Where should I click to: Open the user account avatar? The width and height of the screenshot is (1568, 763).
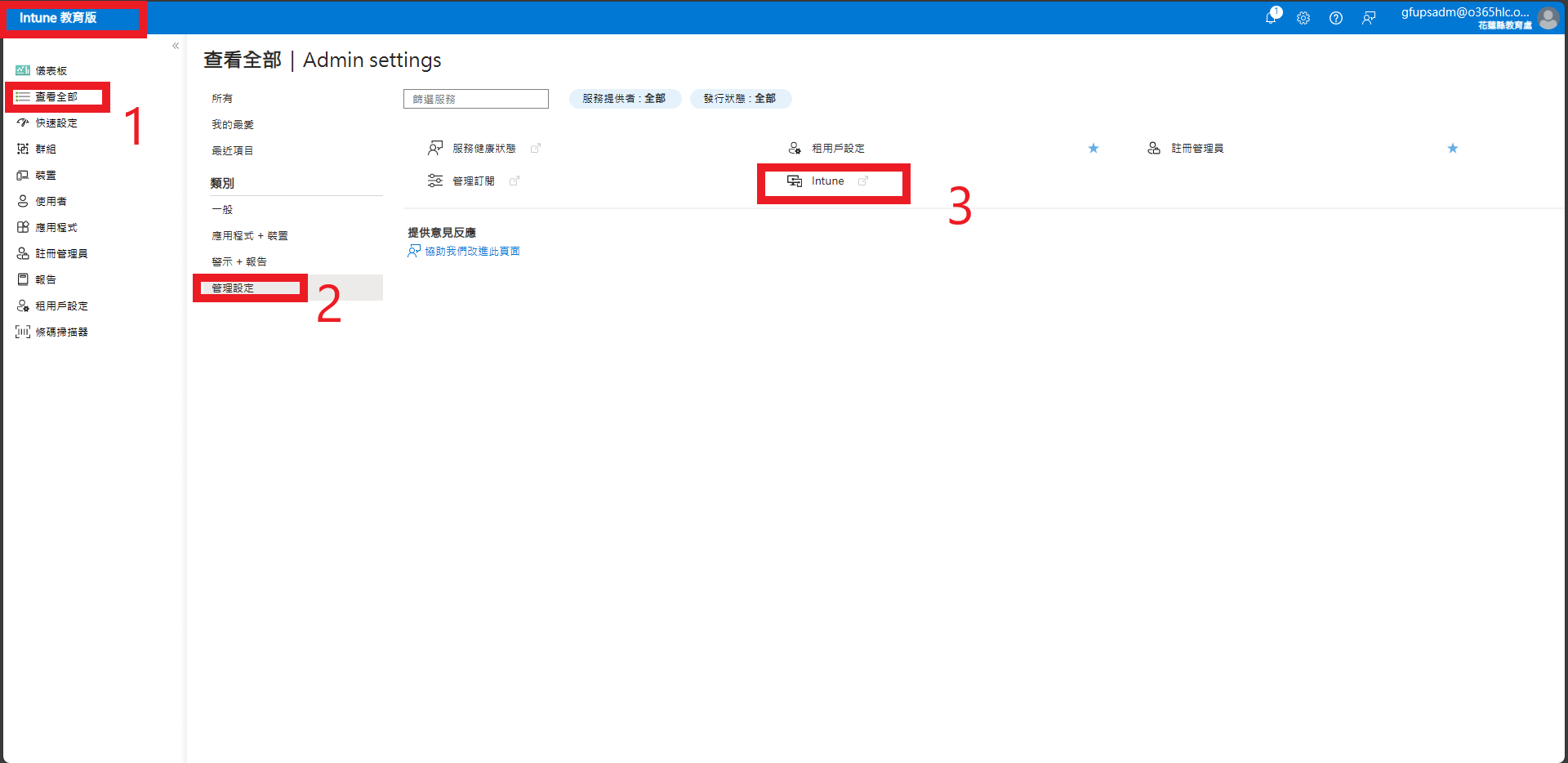coord(1548,18)
